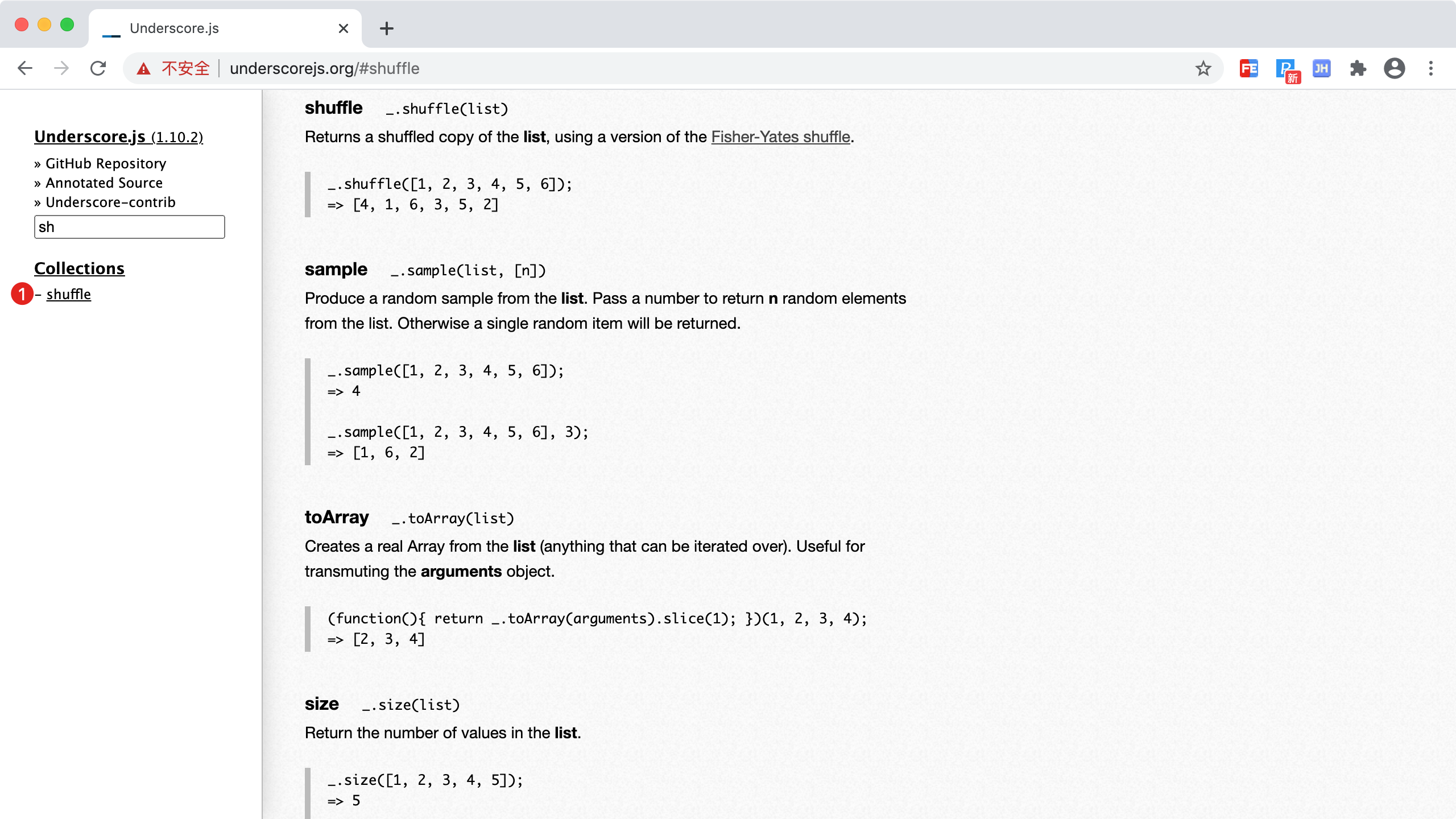The image size is (1456, 819).
Task: Open the extensions puzzle menu
Action: (x=1358, y=68)
